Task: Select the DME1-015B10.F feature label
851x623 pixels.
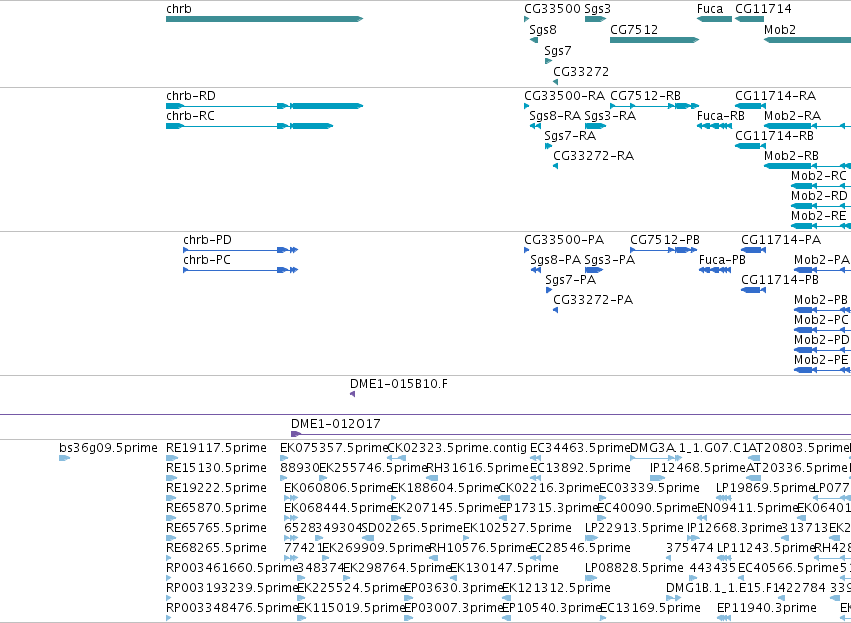Action: pos(399,384)
